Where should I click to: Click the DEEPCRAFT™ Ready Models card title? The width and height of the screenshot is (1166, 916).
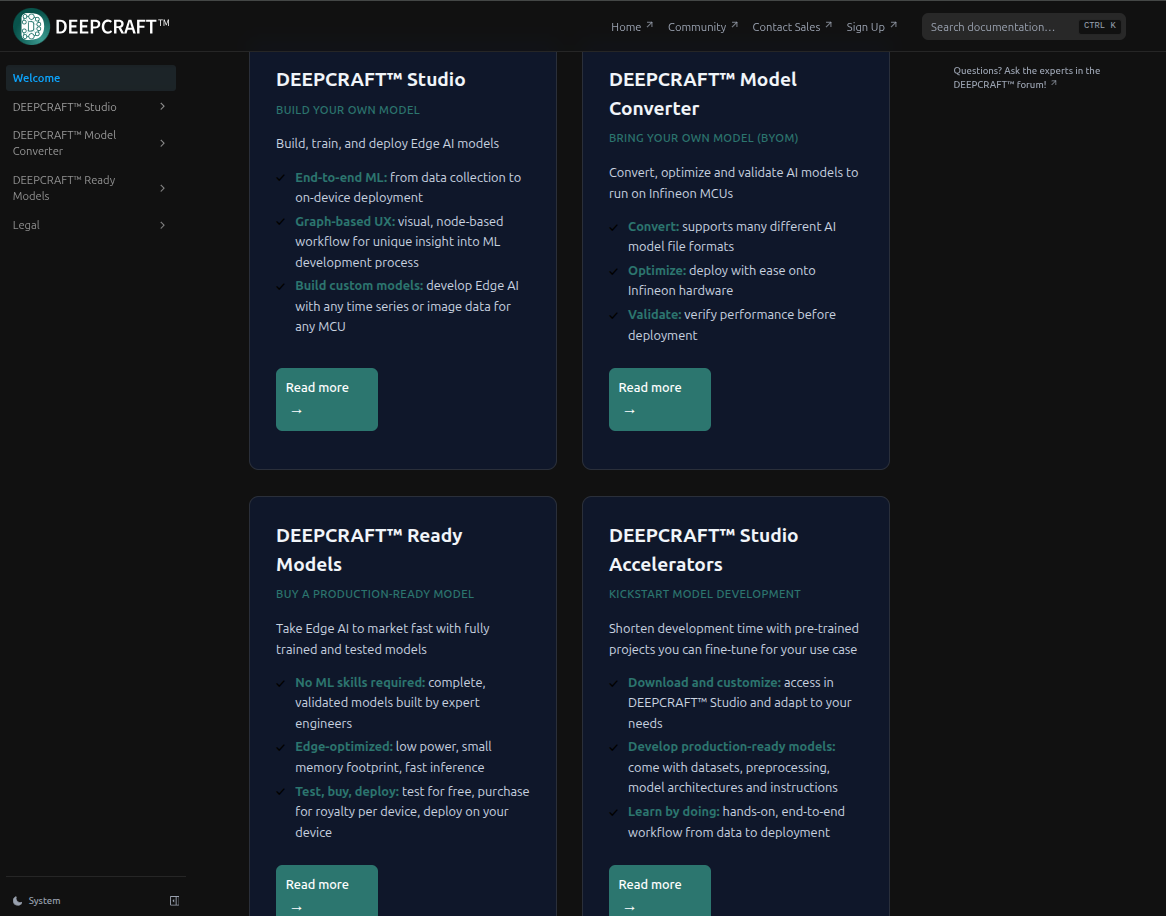pos(369,549)
